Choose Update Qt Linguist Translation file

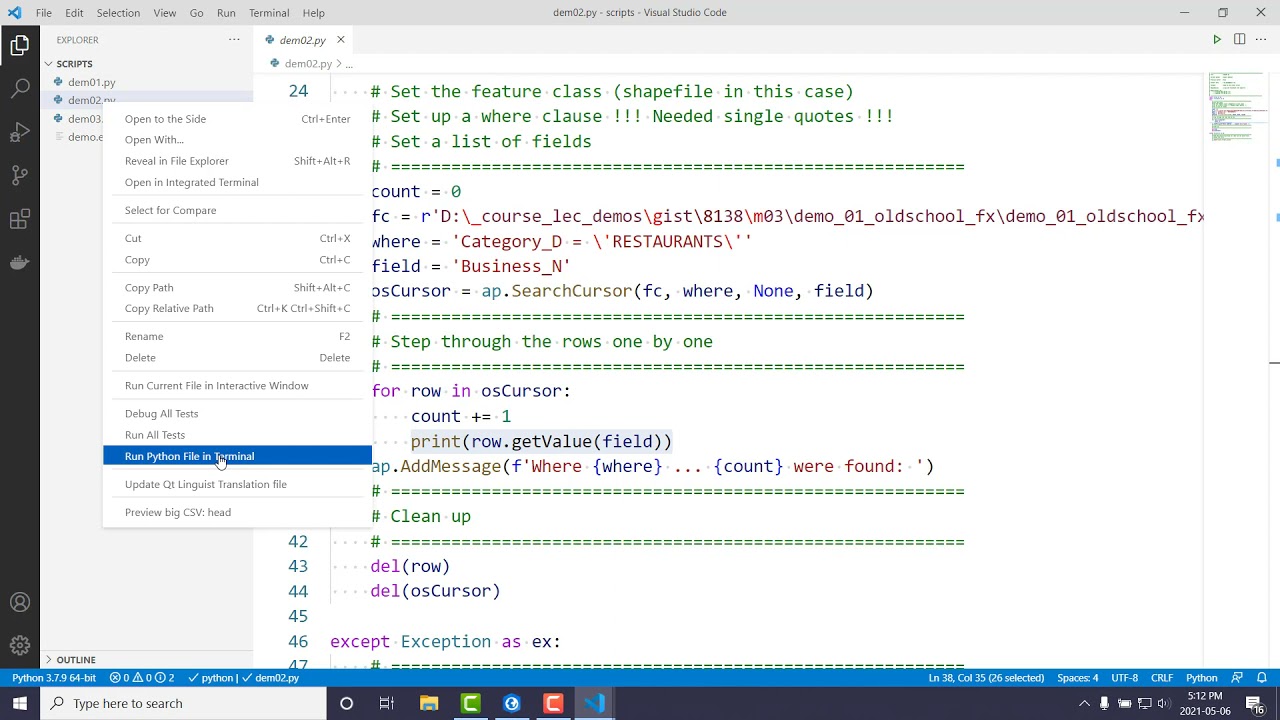[x=237, y=484]
